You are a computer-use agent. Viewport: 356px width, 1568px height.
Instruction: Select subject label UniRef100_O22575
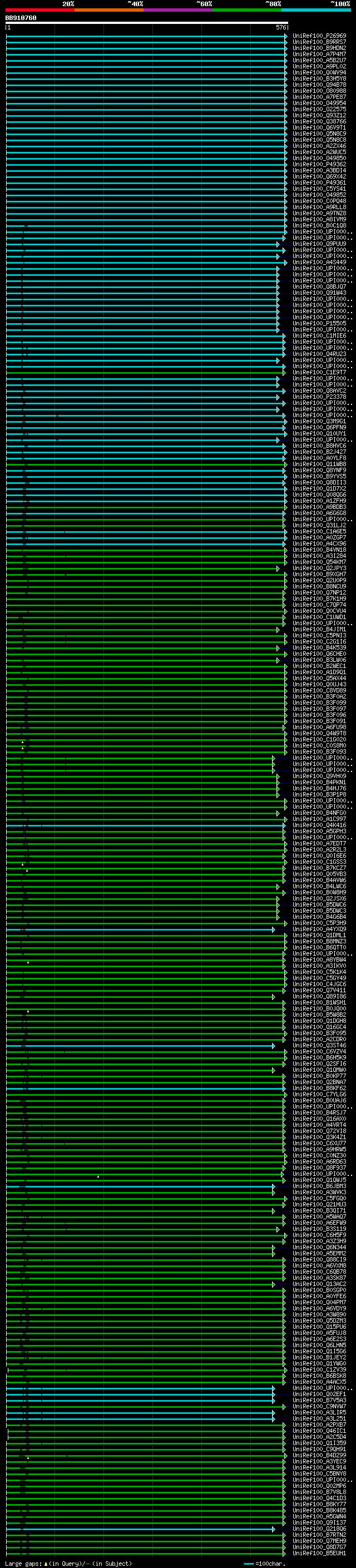[319, 109]
